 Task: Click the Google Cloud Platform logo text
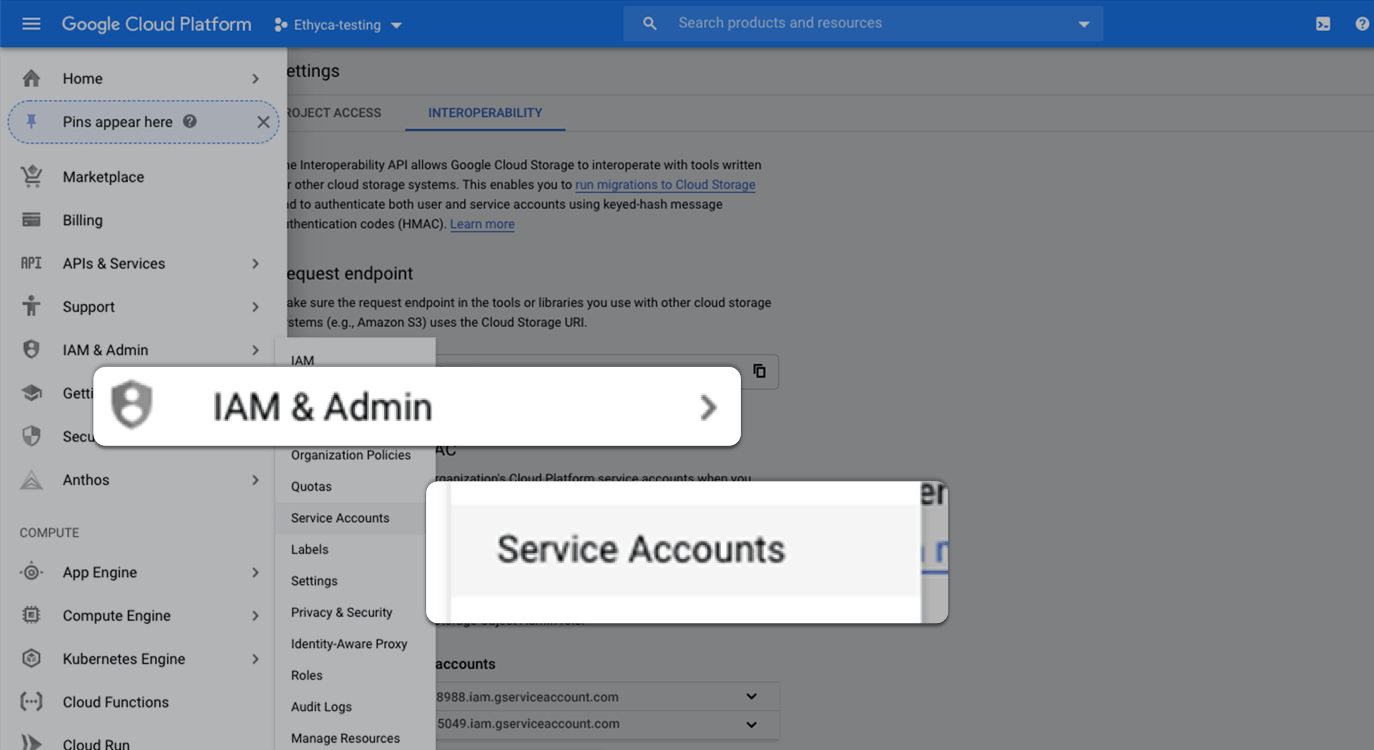pos(156,24)
